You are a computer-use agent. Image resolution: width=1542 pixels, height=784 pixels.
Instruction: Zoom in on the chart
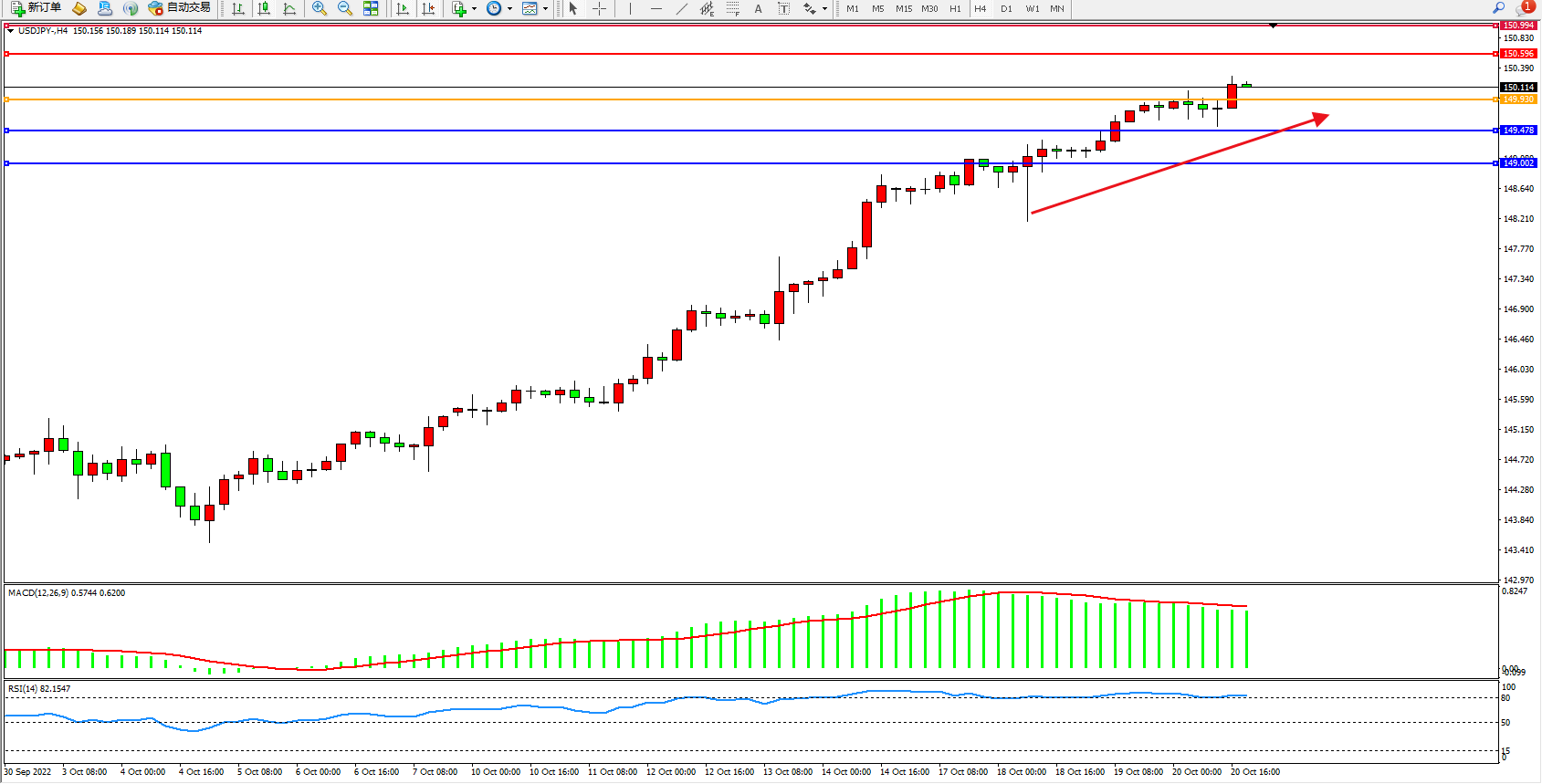tap(320, 8)
